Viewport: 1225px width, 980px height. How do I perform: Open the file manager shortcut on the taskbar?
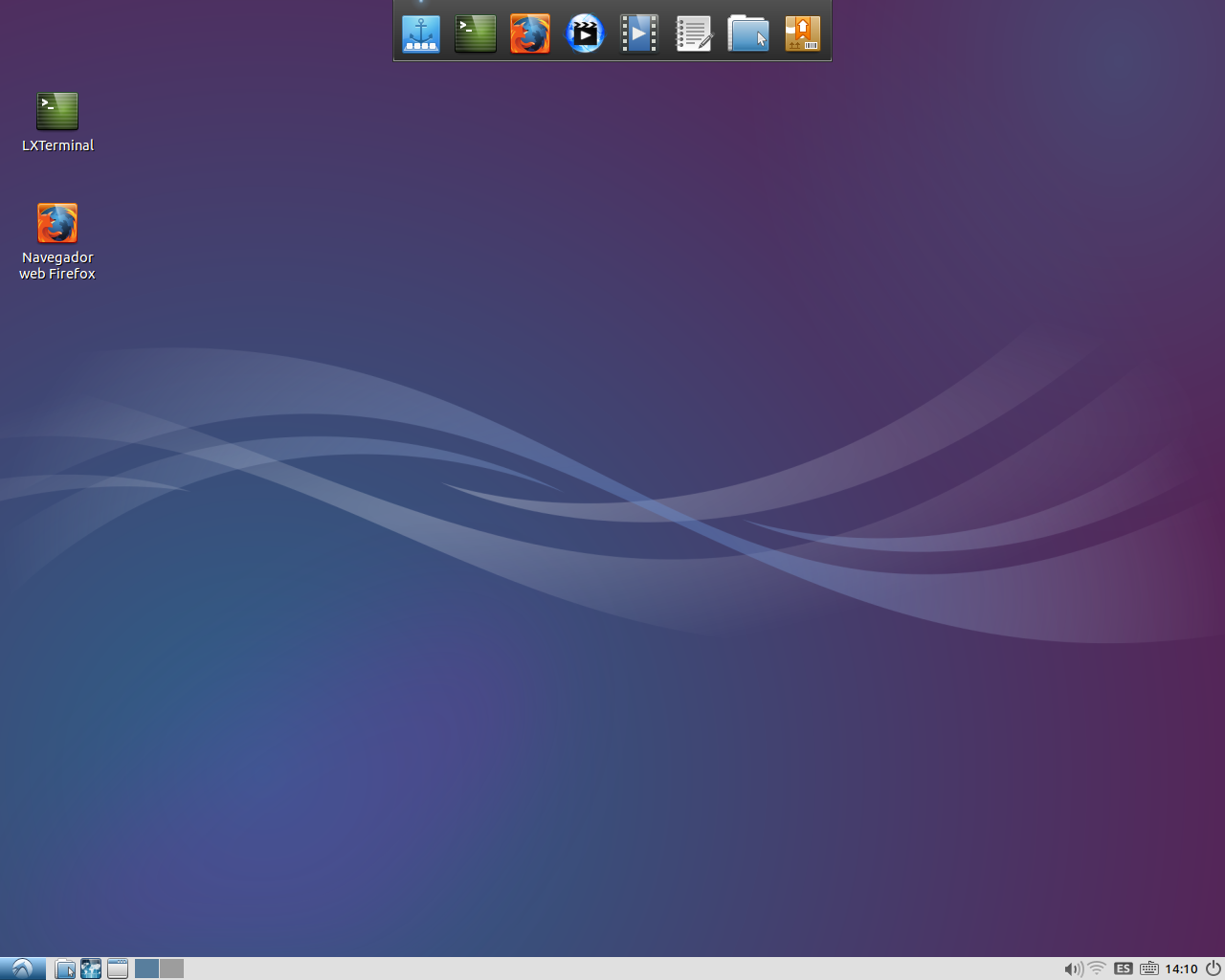[65, 969]
